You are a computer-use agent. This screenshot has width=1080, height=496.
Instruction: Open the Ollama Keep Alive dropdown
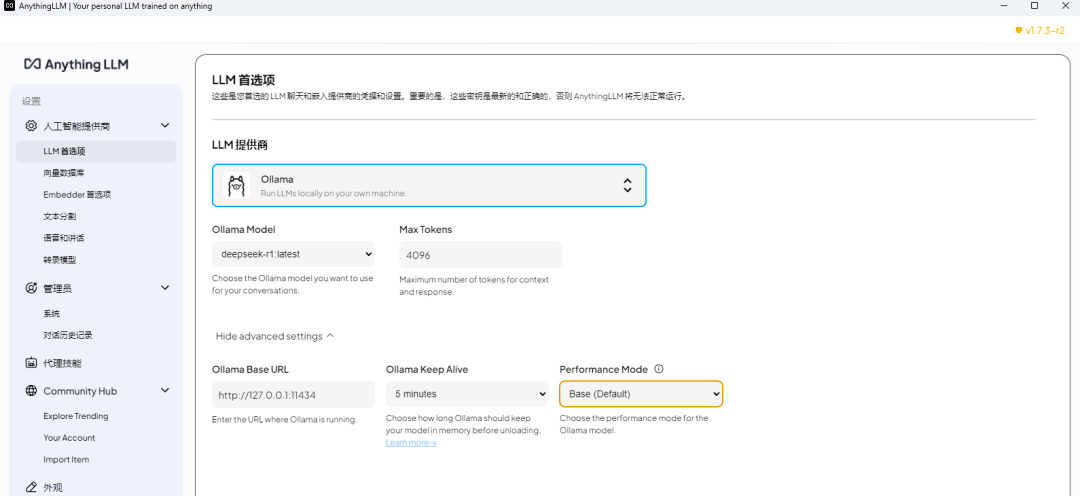[x=467, y=394]
